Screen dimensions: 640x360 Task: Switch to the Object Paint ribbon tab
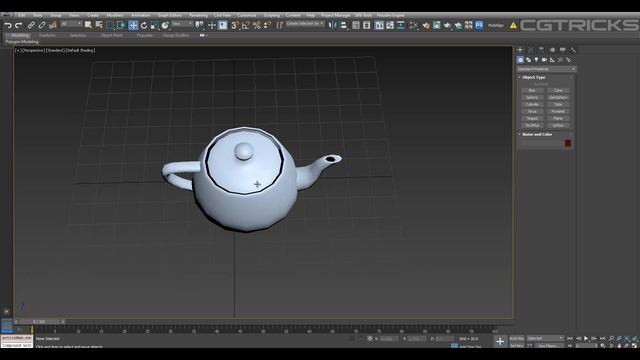[111, 36]
